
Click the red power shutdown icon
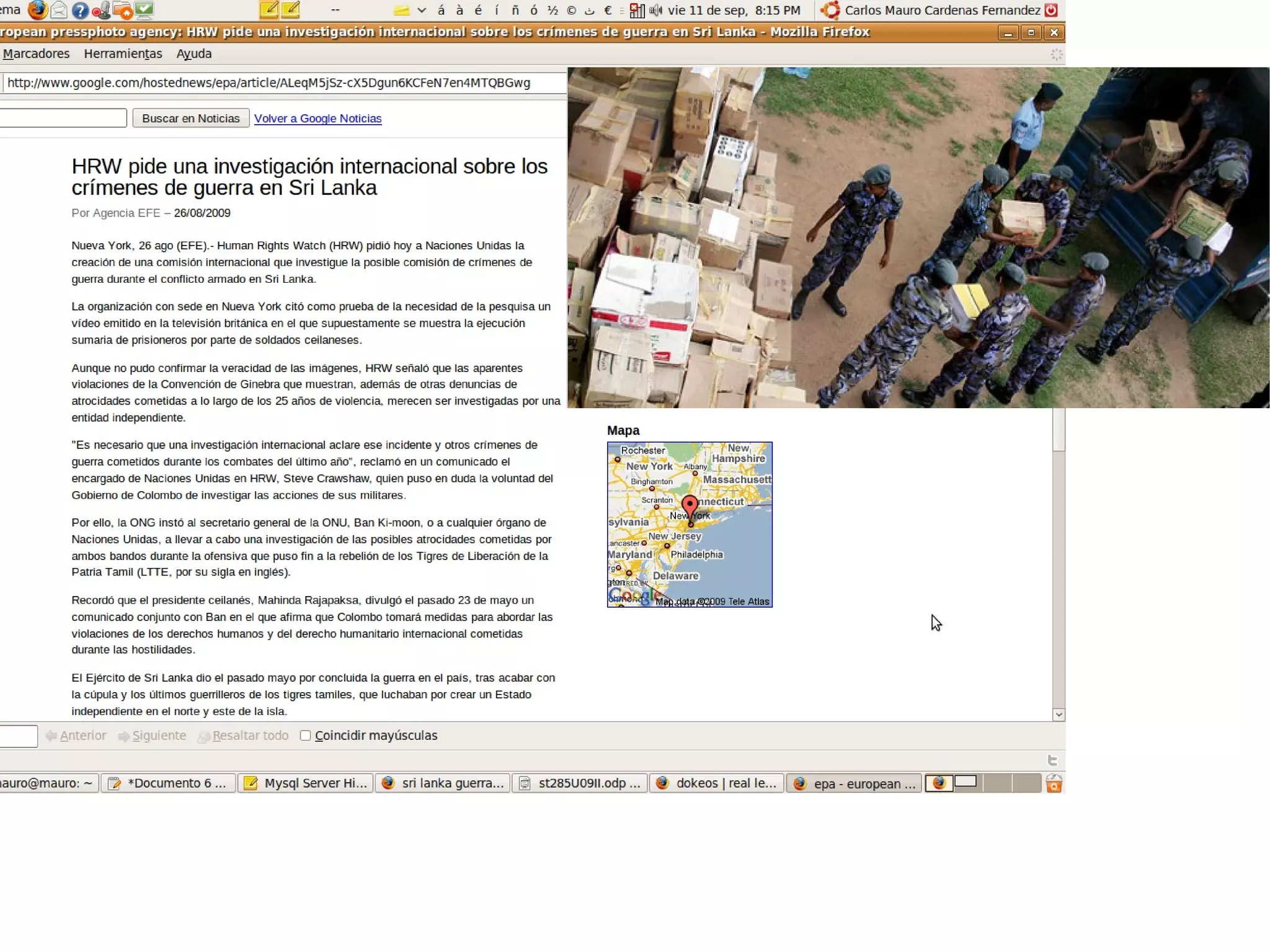[x=1052, y=10]
